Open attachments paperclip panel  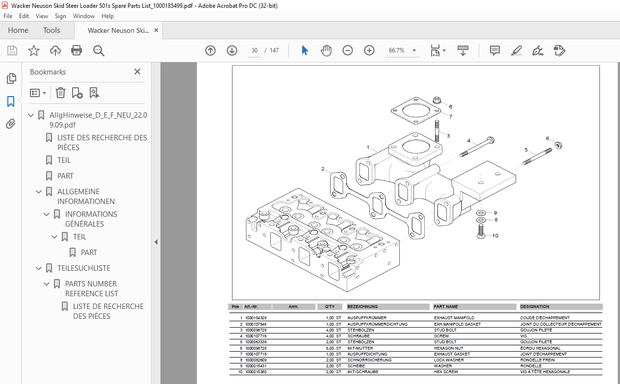pyautogui.click(x=11, y=124)
